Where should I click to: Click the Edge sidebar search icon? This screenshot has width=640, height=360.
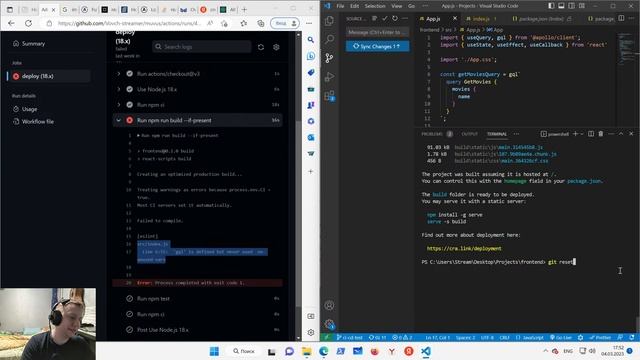[x=311, y=40]
